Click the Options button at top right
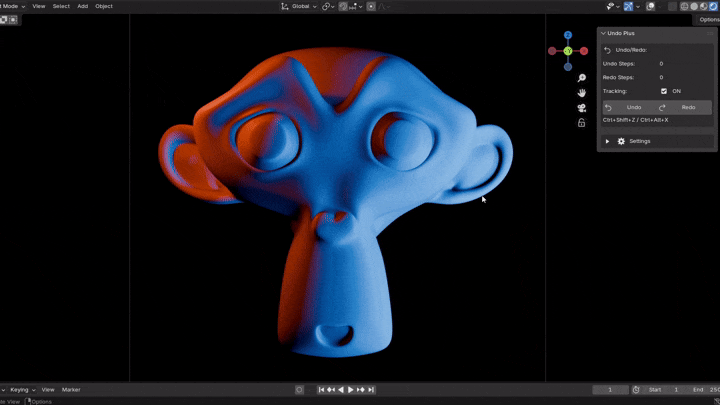The width and height of the screenshot is (720, 405). [708, 20]
